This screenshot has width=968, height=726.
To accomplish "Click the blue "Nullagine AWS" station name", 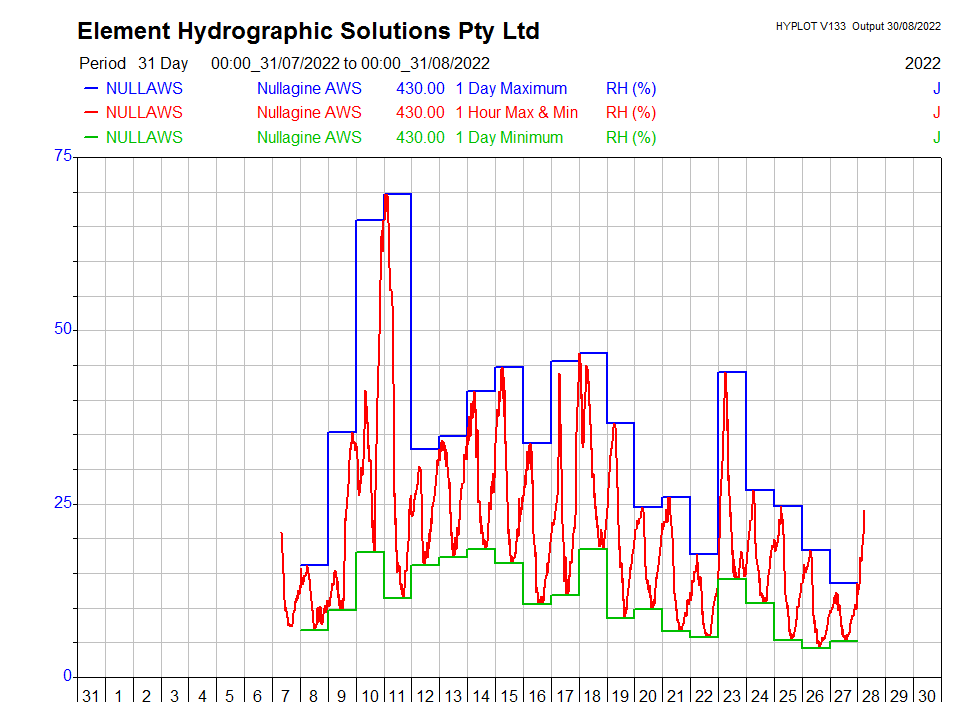I will (309, 88).
